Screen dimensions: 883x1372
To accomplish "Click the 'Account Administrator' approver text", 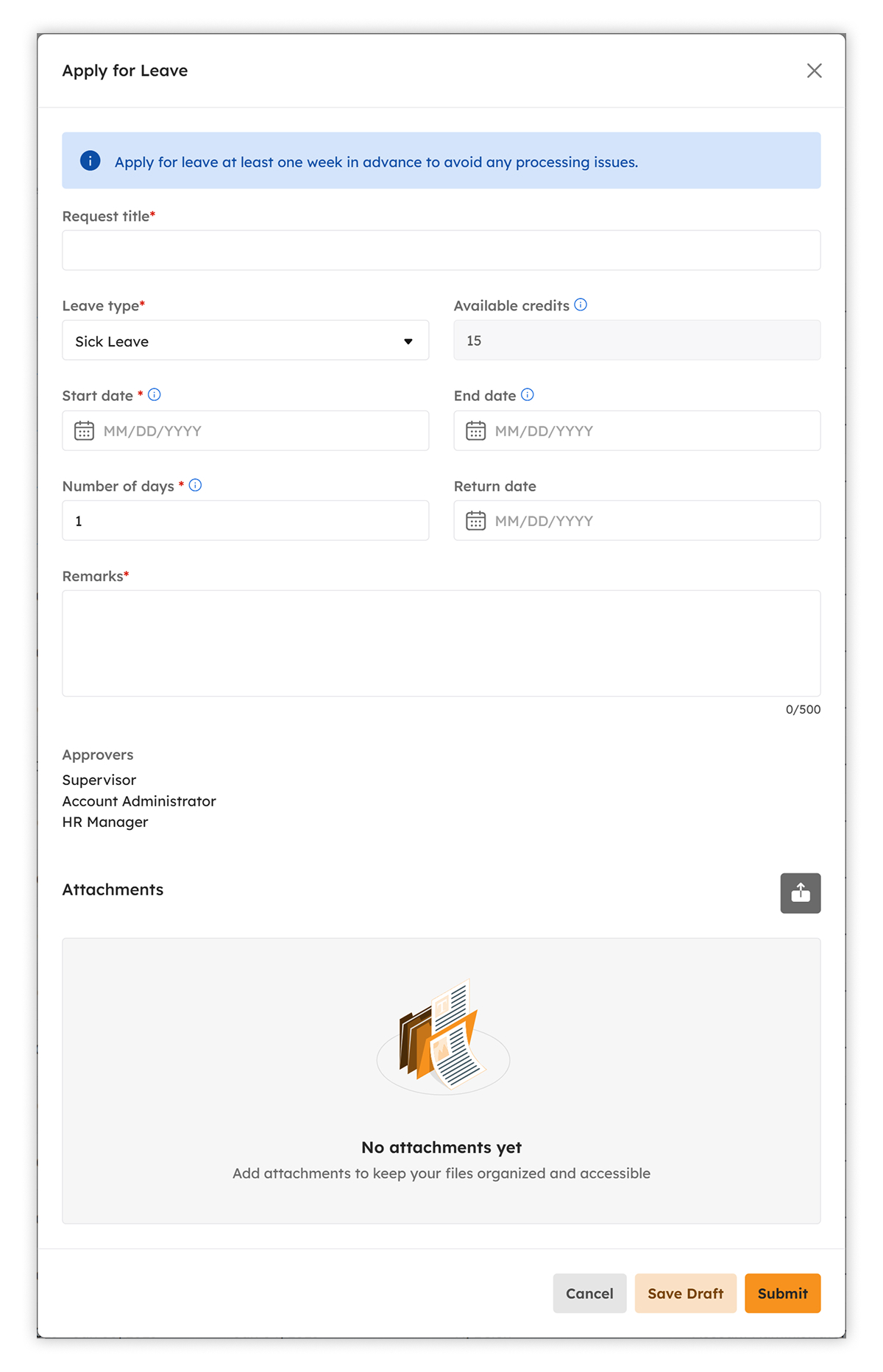I will pos(139,801).
